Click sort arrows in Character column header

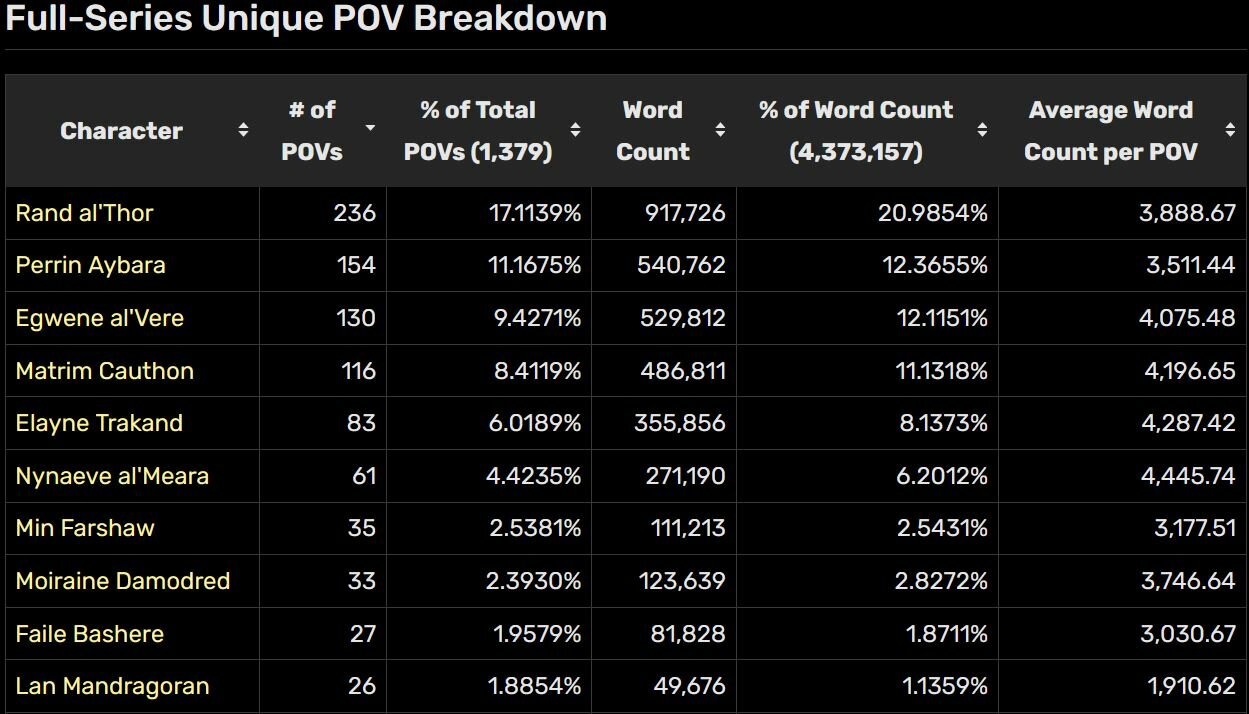(x=243, y=130)
